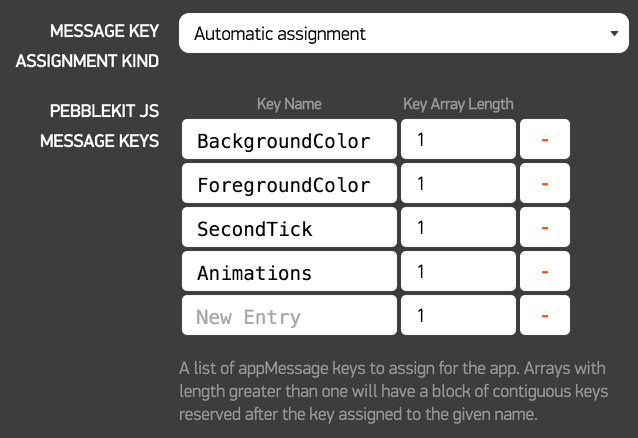Image resolution: width=638 pixels, height=438 pixels.
Task: Select the SecondTick key name field
Action: 289,228
